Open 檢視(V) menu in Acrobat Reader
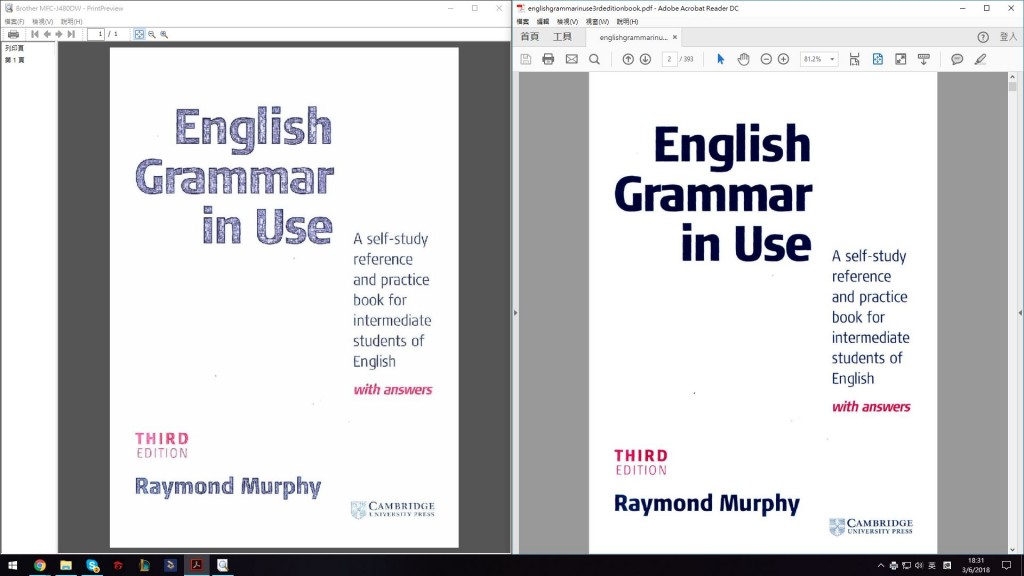Image resolution: width=1024 pixels, height=576 pixels. (x=567, y=22)
